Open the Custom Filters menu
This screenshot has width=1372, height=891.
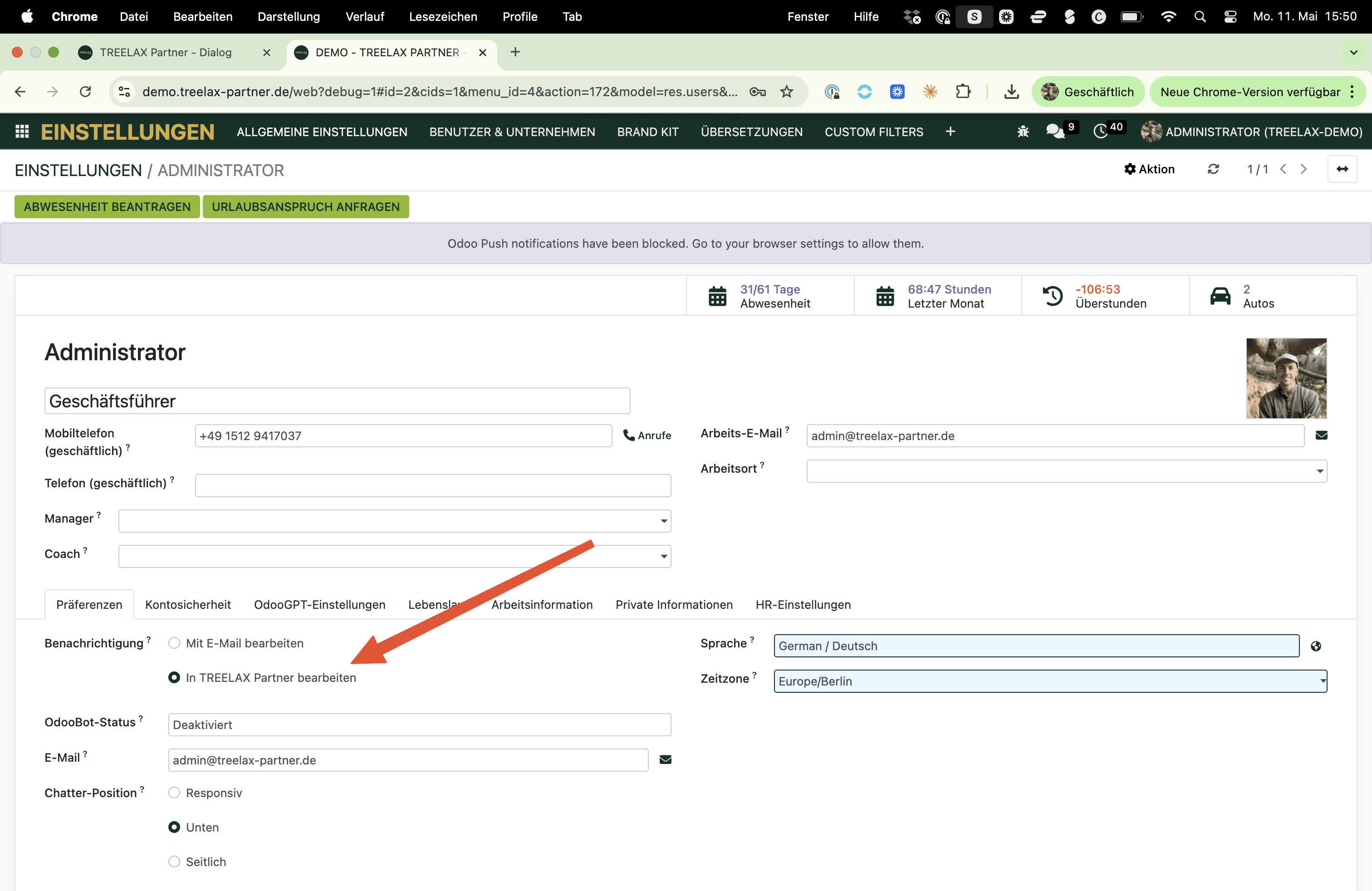point(873,132)
